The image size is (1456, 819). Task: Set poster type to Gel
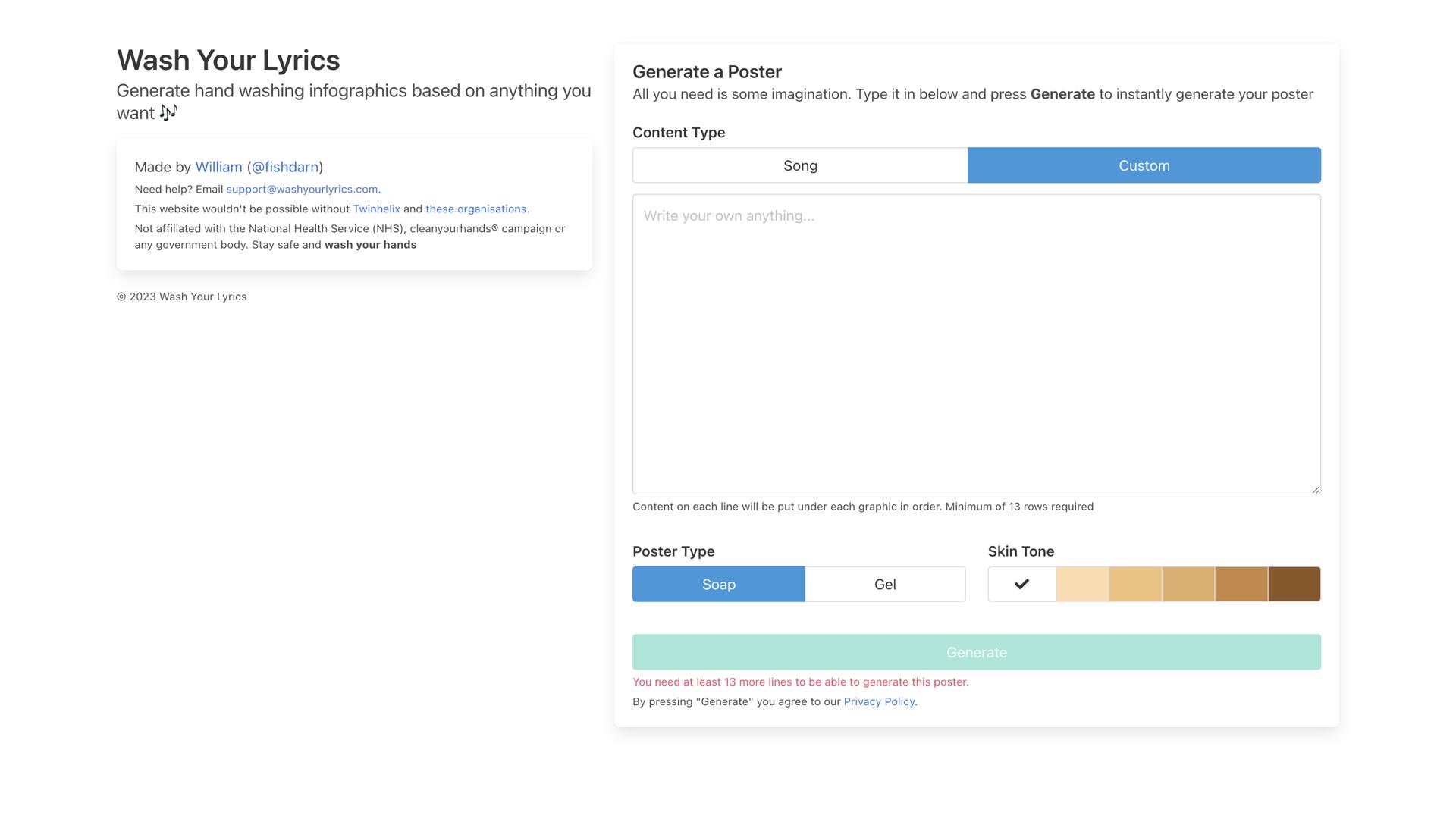coord(885,585)
